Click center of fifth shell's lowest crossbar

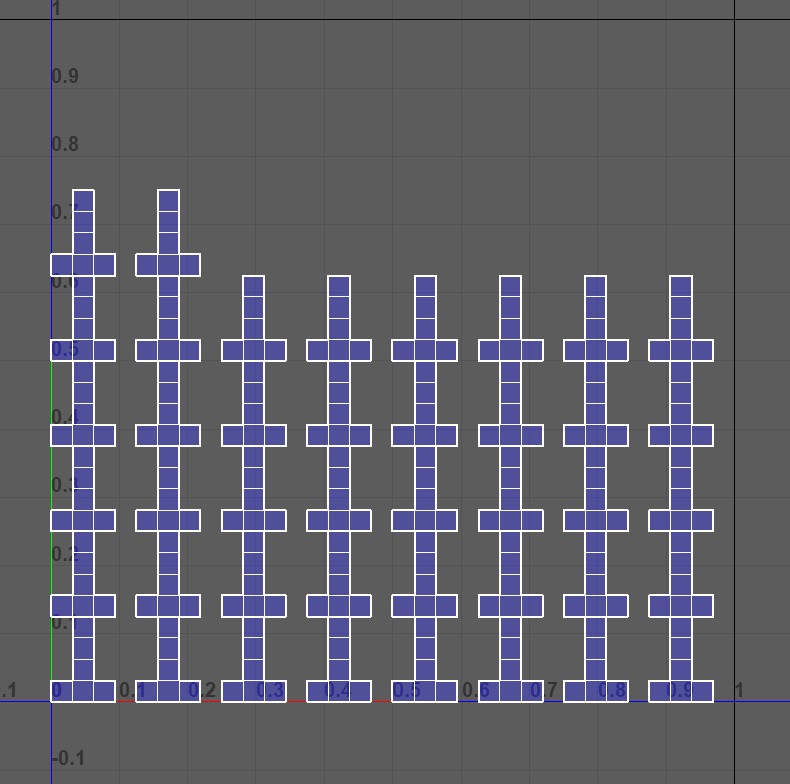[425, 606]
